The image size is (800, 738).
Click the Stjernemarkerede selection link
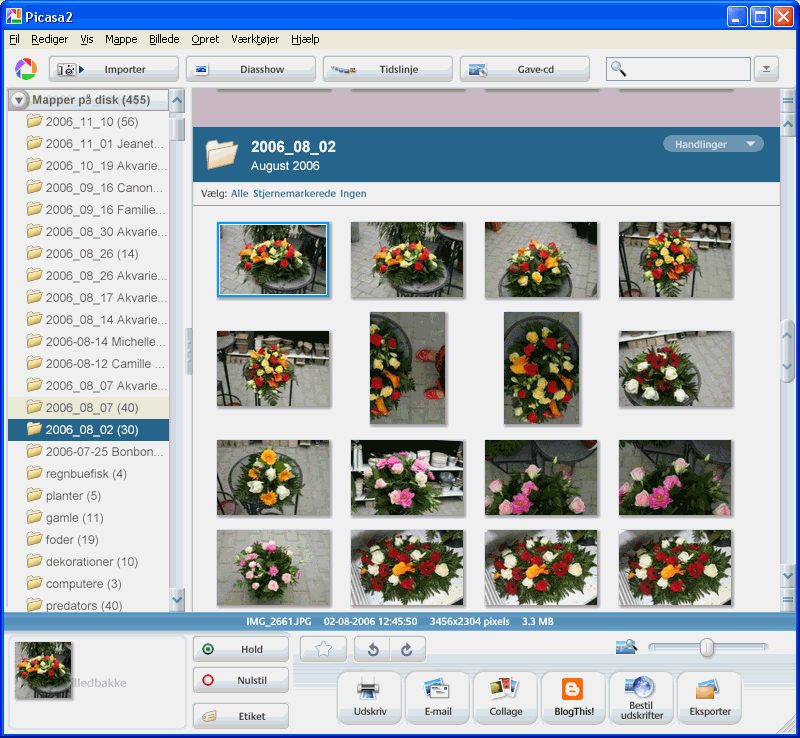coord(294,193)
